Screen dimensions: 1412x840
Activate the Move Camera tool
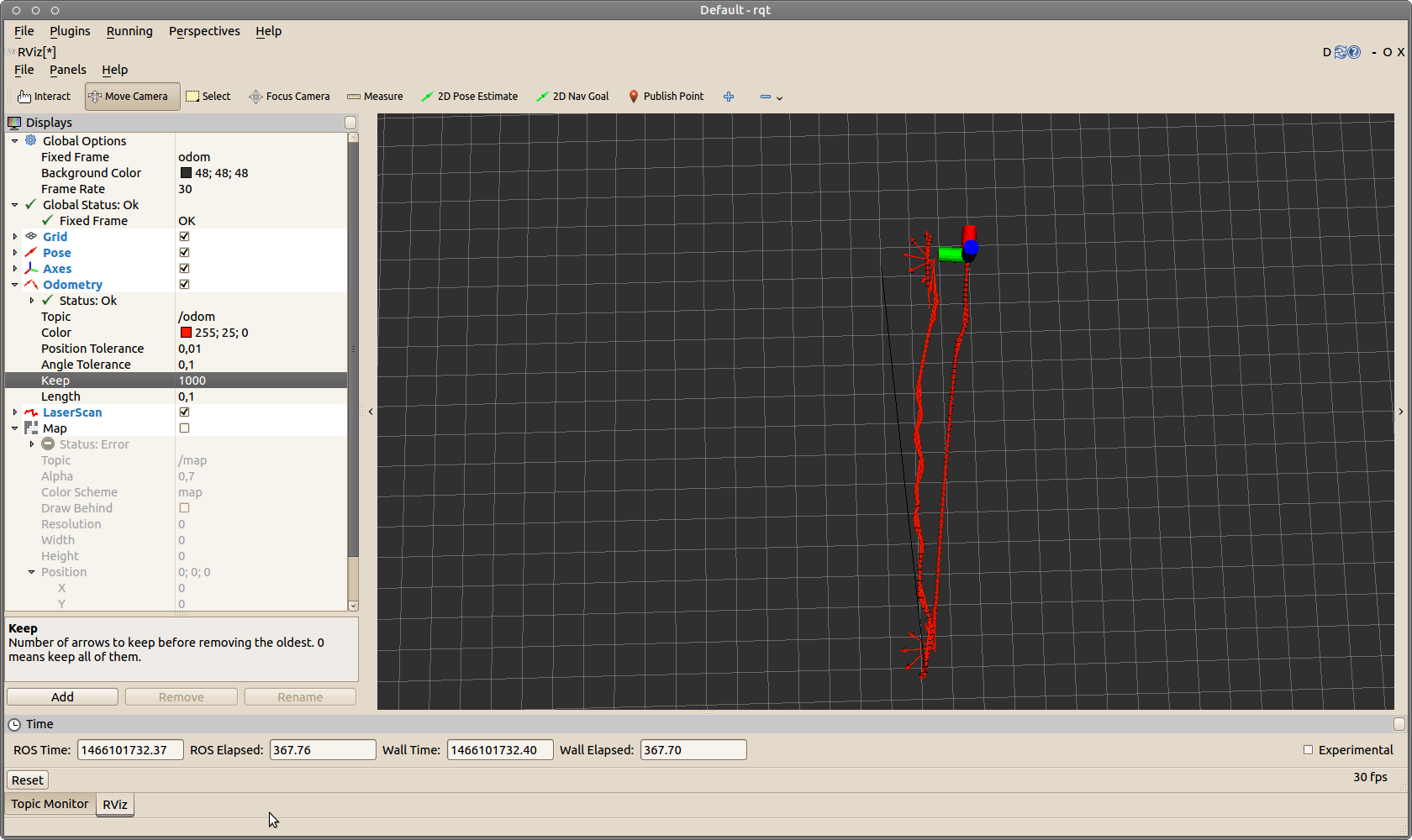pyautogui.click(x=132, y=97)
